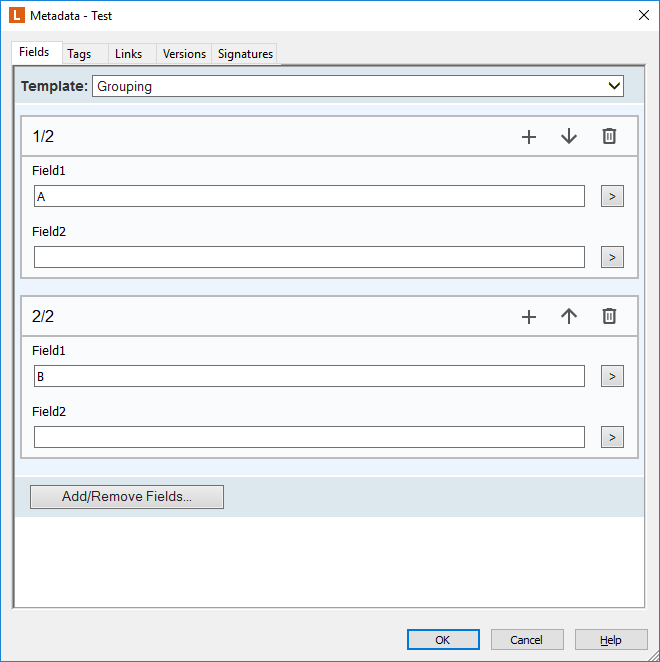Move group 2/2 up with arrow
The width and height of the screenshot is (660, 662).
coord(569,316)
